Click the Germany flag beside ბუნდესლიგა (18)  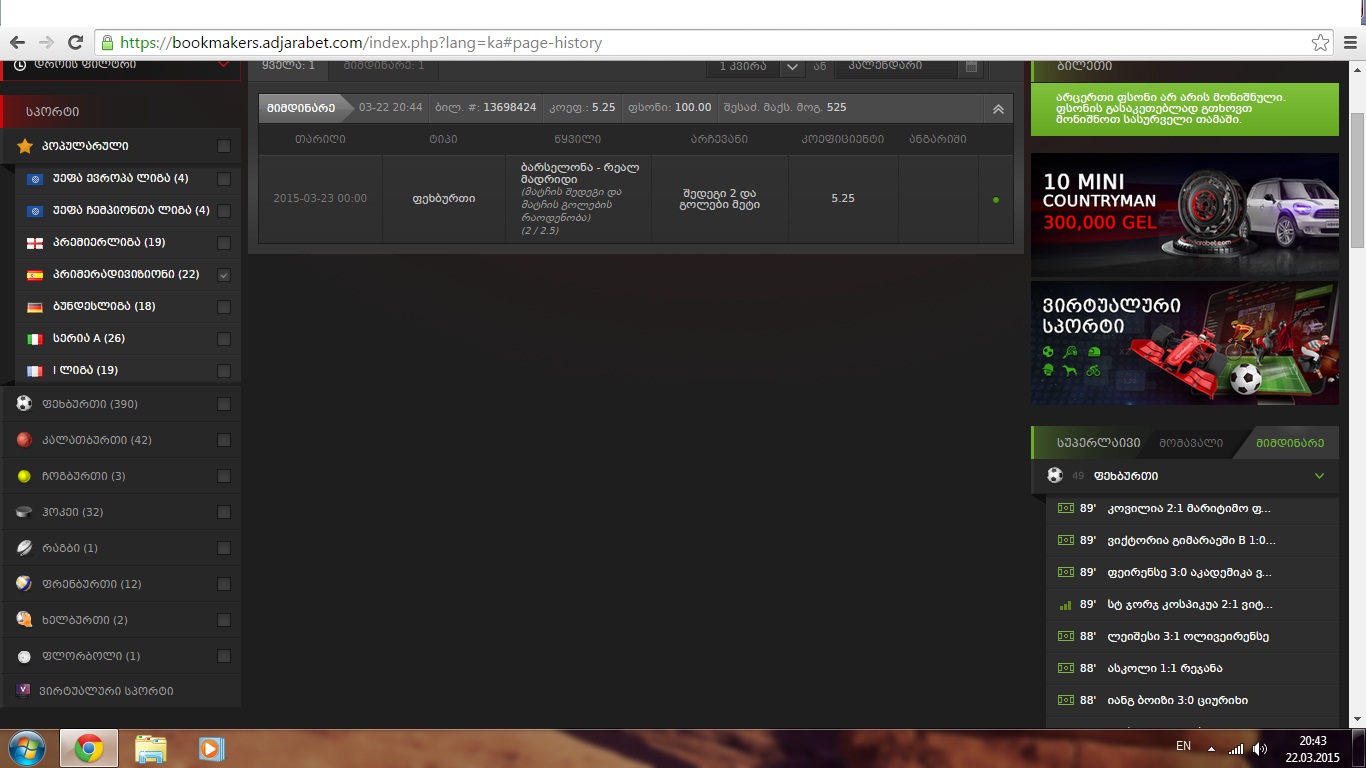(x=35, y=307)
